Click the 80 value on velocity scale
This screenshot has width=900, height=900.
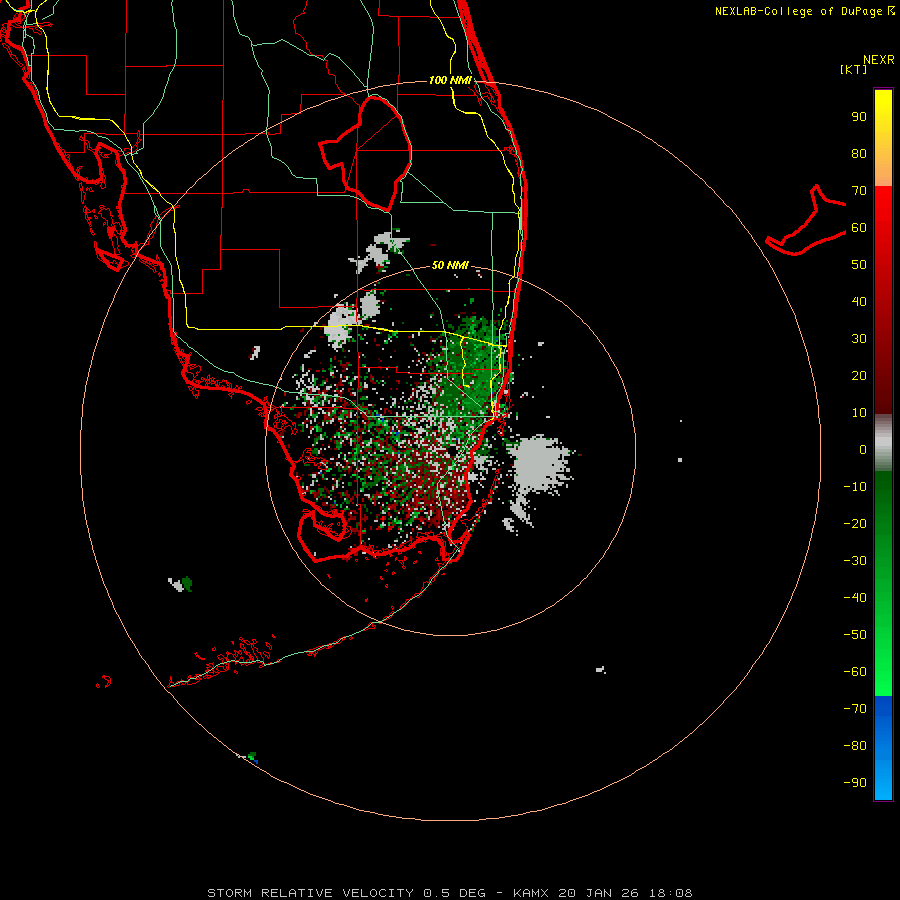[x=859, y=153]
